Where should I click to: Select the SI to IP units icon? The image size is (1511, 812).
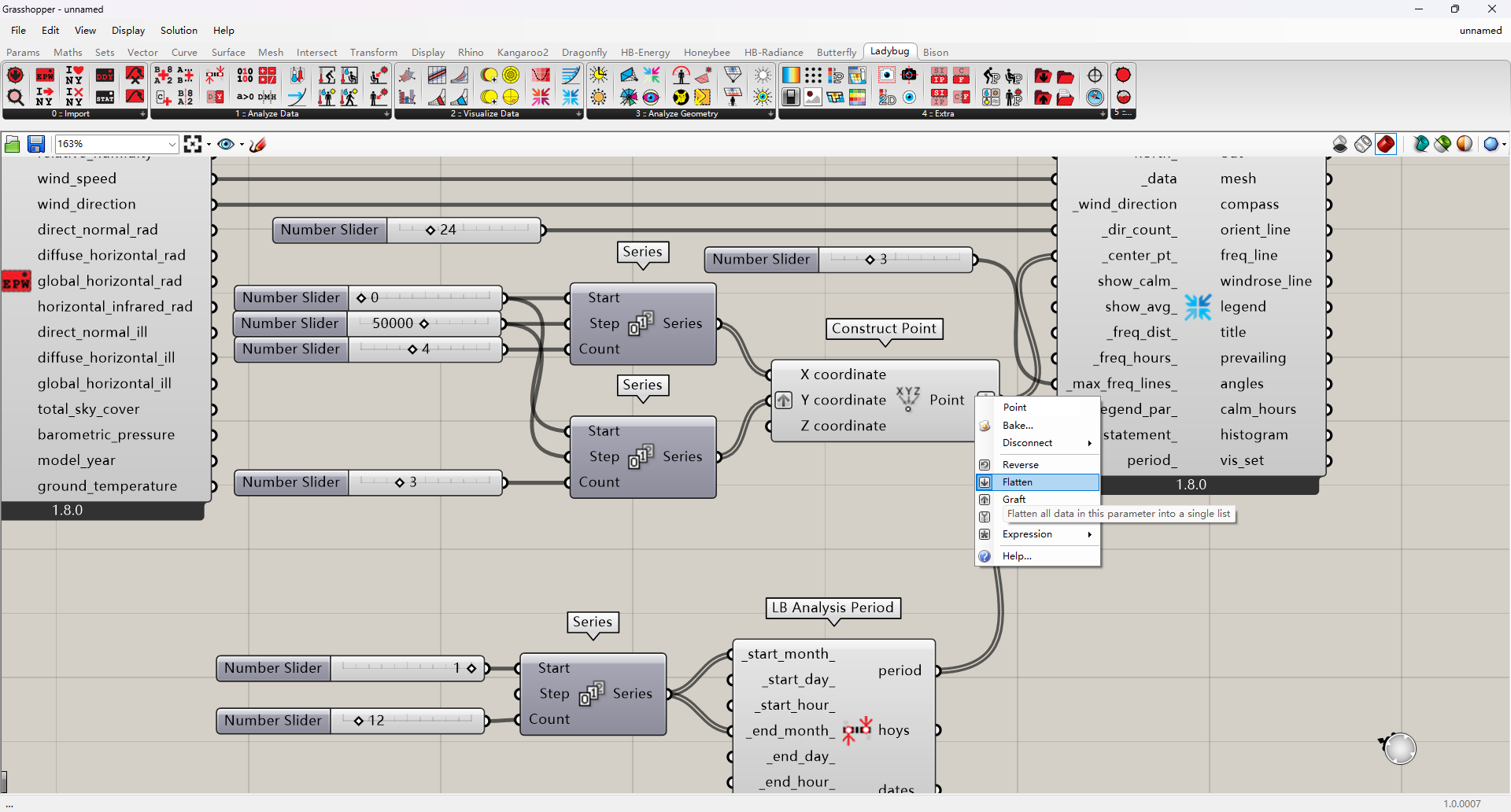click(x=939, y=76)
